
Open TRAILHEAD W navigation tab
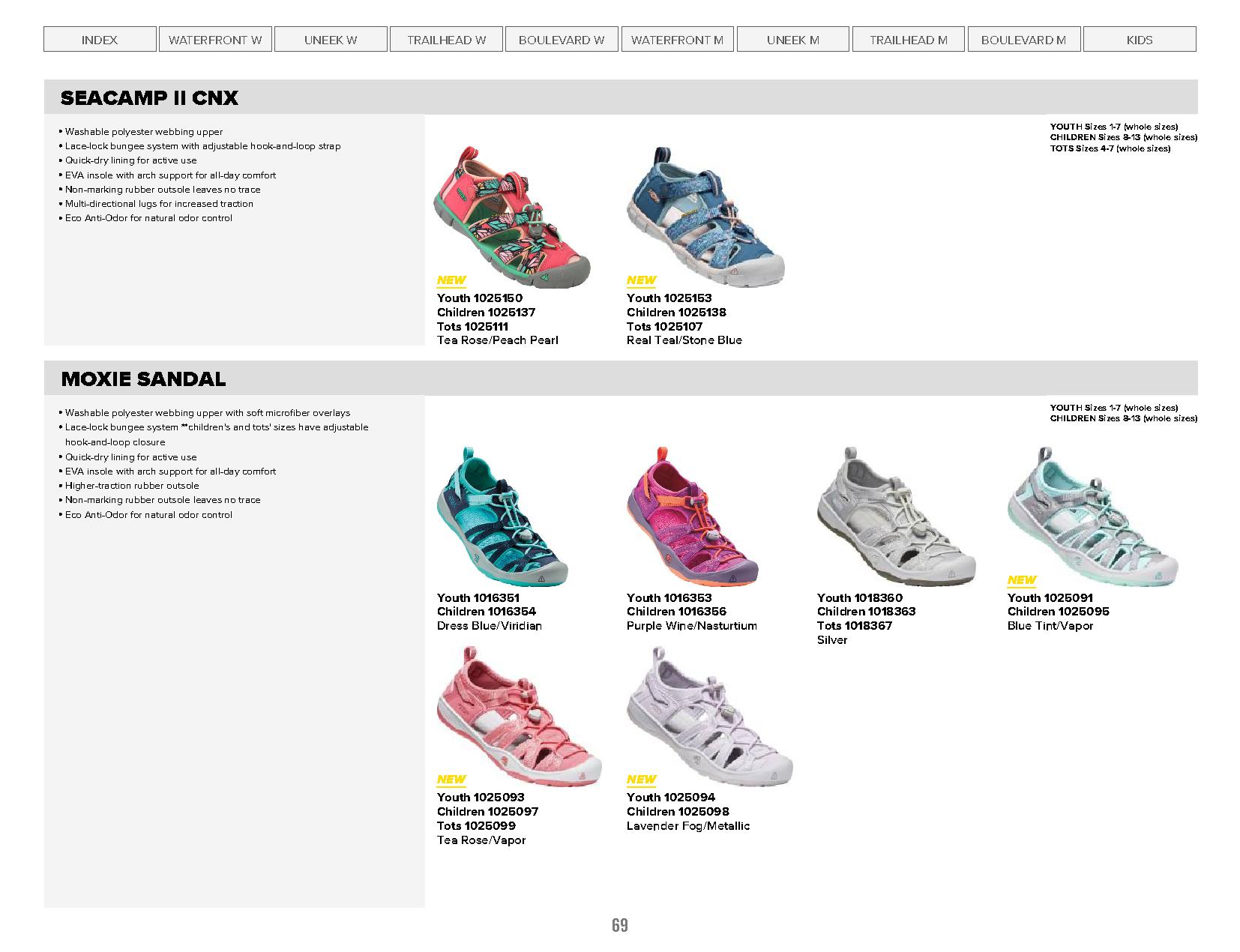(446, 40)
